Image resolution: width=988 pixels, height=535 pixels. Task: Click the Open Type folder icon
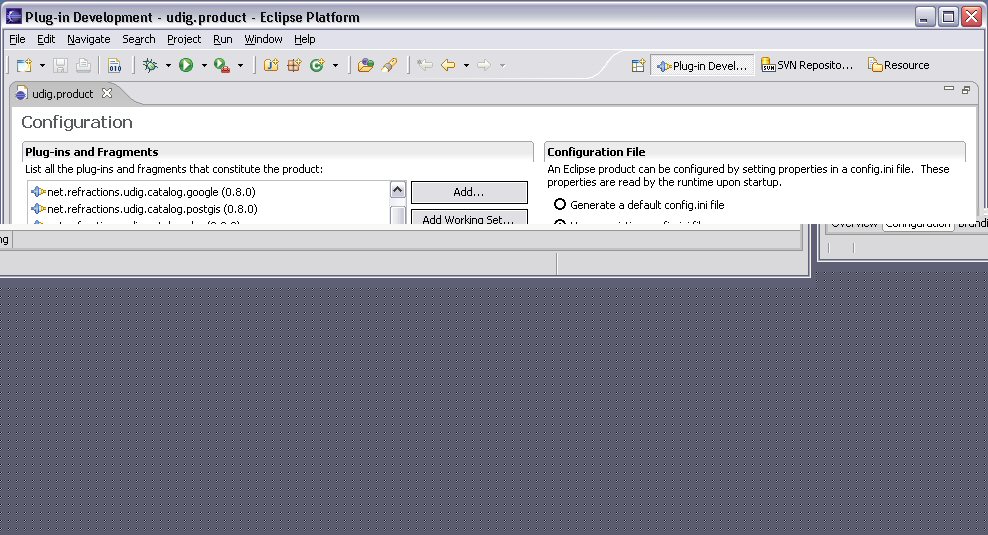click(x=365, y=65)
